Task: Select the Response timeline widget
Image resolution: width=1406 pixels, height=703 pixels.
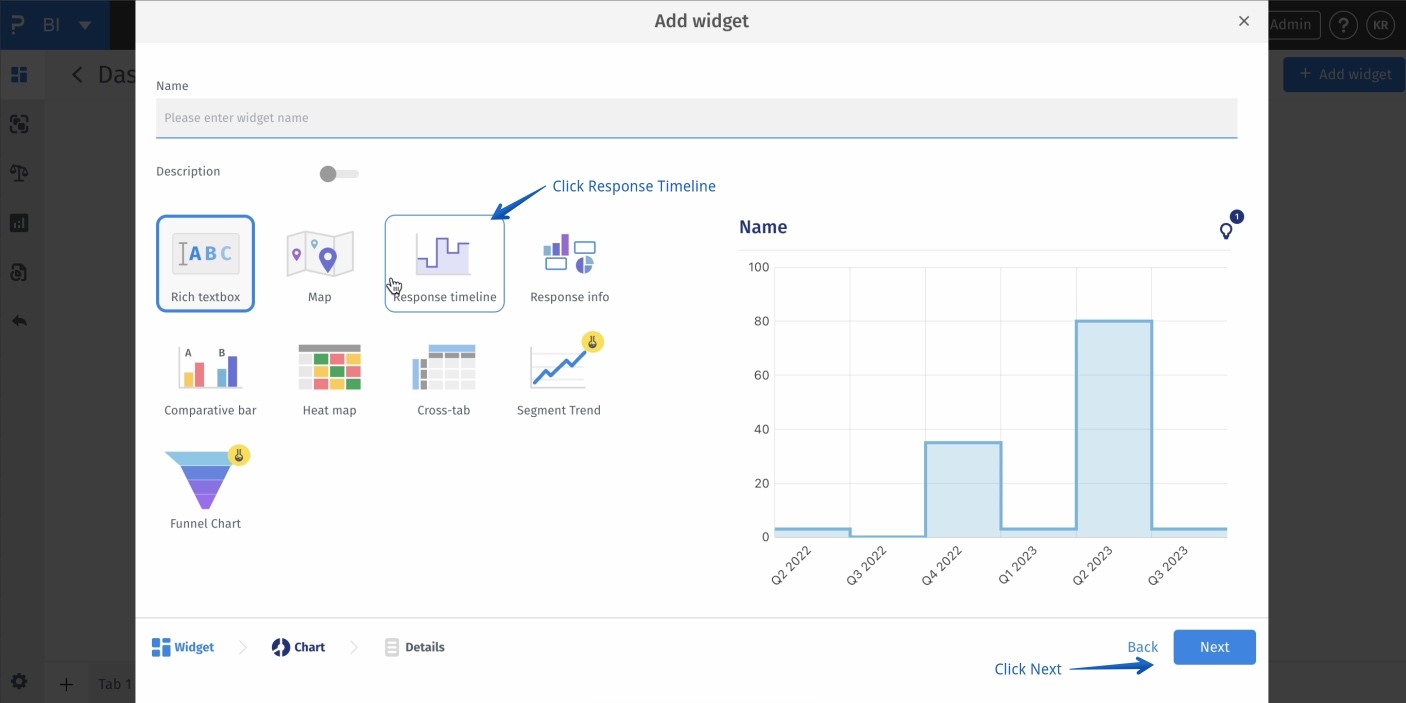Action: (444, 264)
